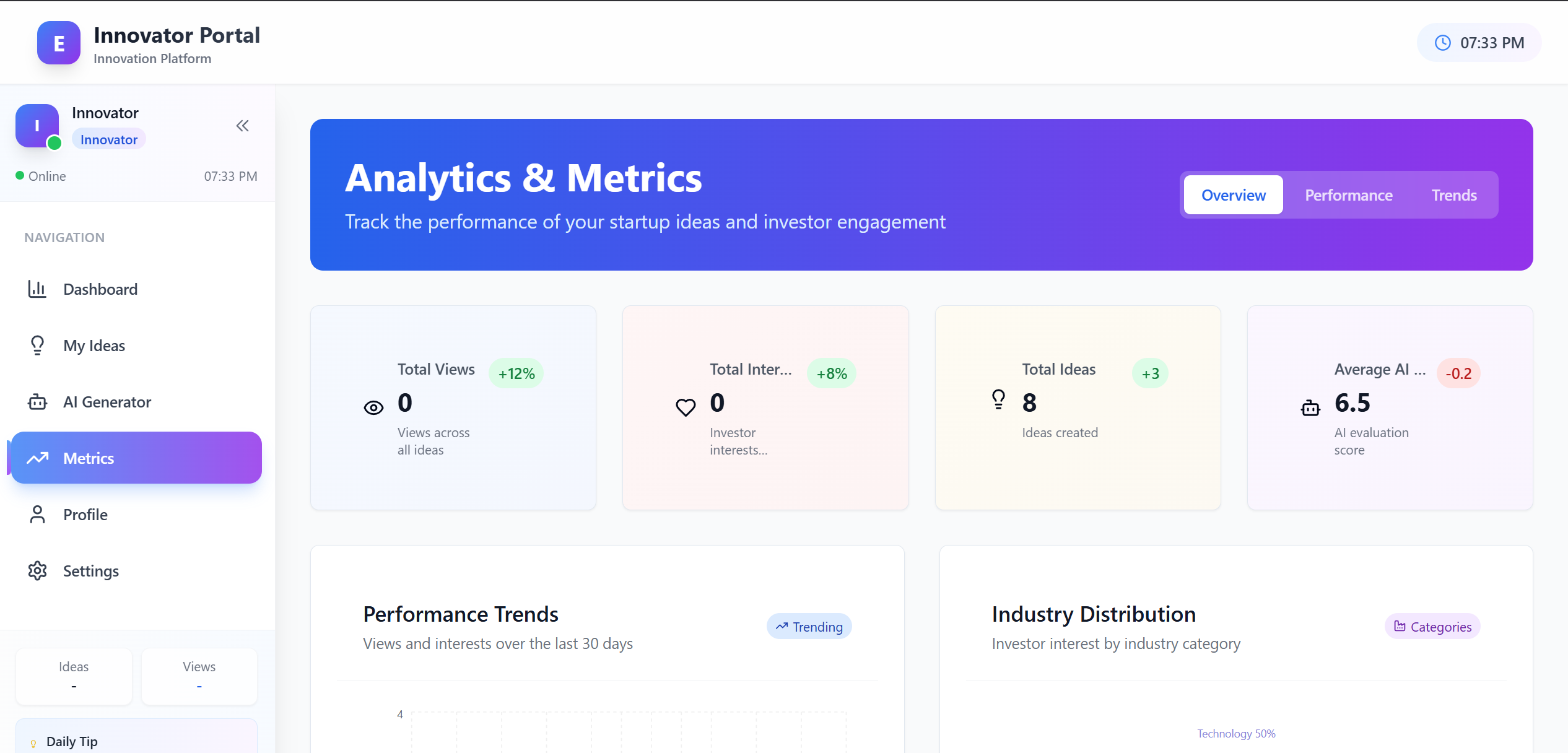Open the Metrics navigation item
The width and height of the screenshot is (1568, 753).
coord(136,458)
